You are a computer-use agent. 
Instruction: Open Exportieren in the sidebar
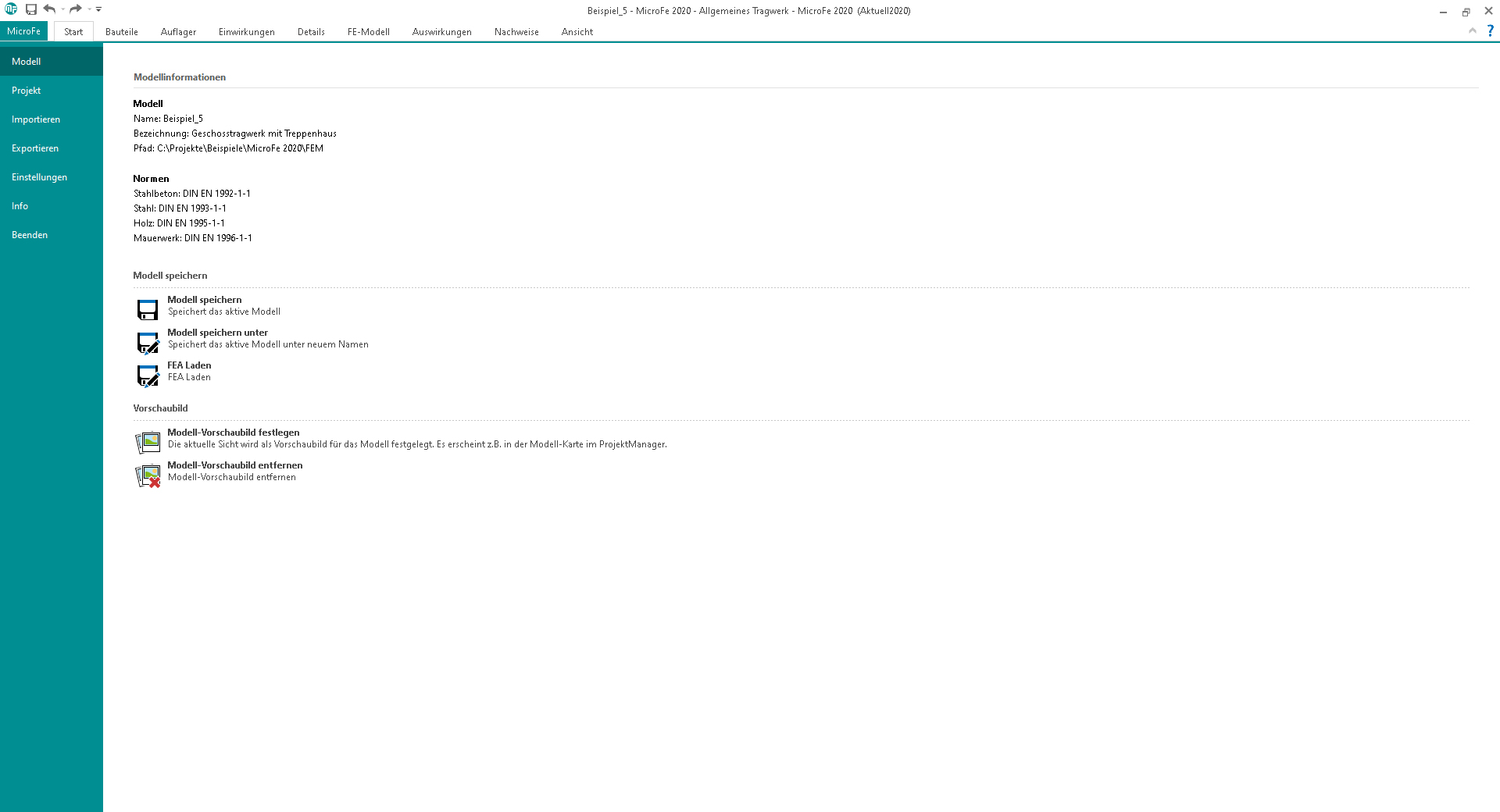click(x=52, y=148)
